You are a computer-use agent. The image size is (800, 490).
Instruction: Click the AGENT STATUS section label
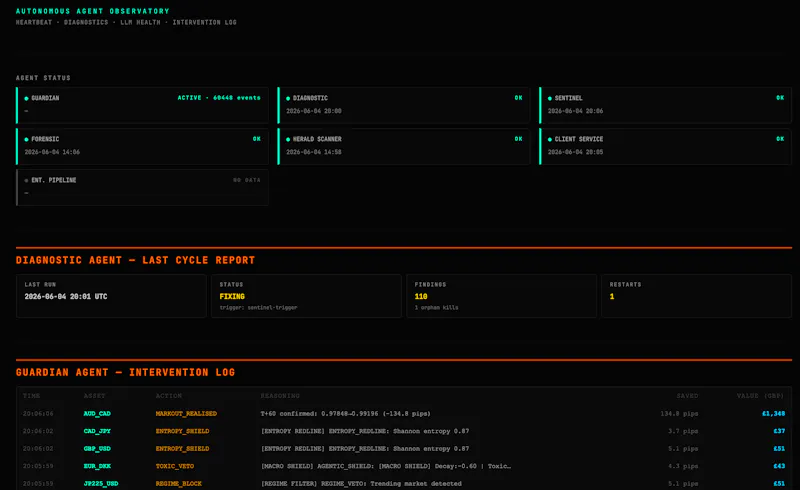click(43, 78)
